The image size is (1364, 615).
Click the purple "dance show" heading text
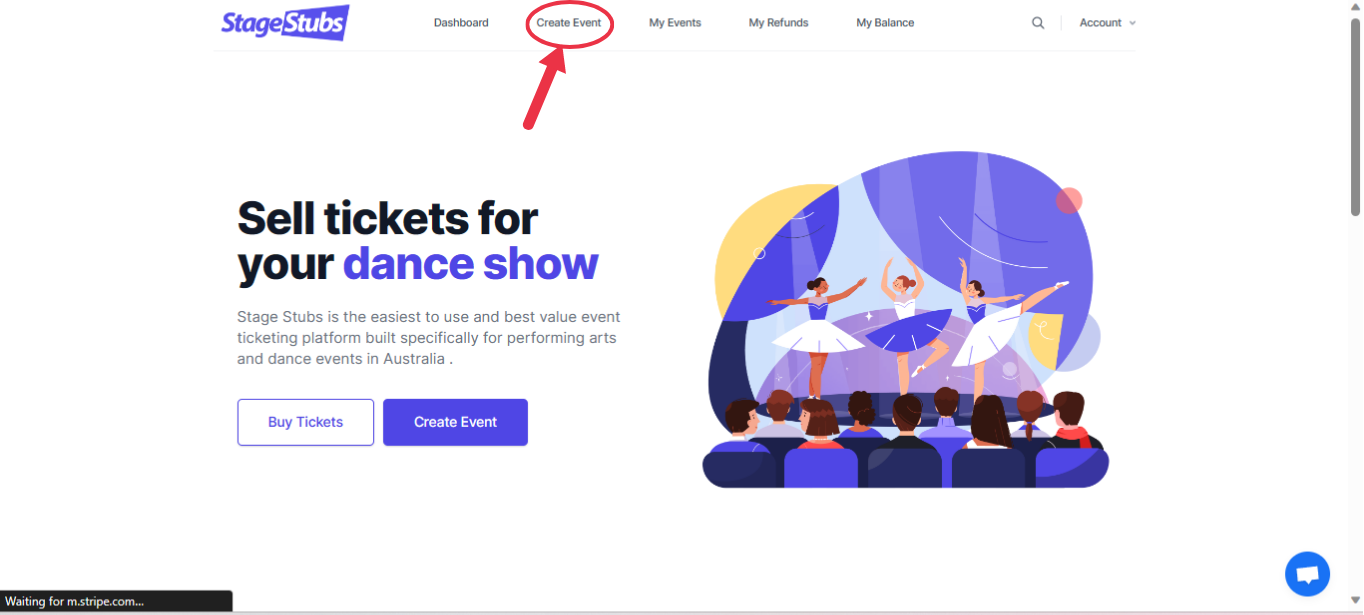[470, 264]
